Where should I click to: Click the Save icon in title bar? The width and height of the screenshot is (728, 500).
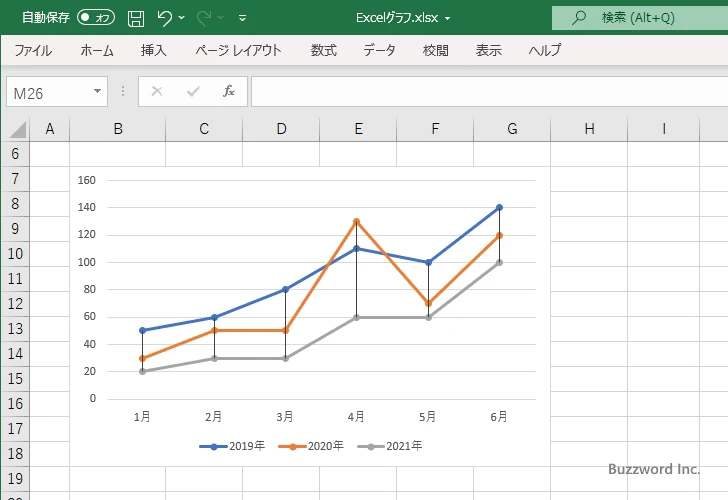point(136,18)
